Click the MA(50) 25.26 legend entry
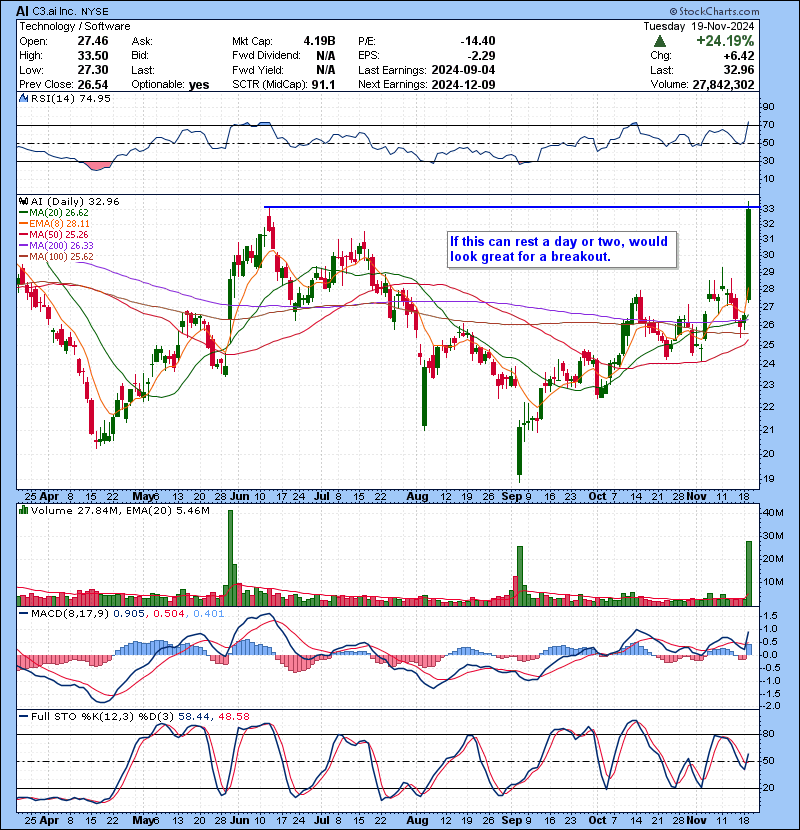This screenshot has width=800, height=830. click(54, 234)
